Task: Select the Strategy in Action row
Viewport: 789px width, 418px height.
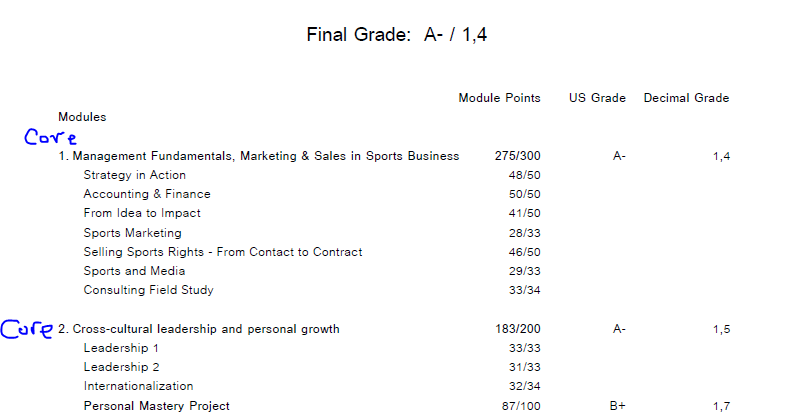Action: click(312, 175)
